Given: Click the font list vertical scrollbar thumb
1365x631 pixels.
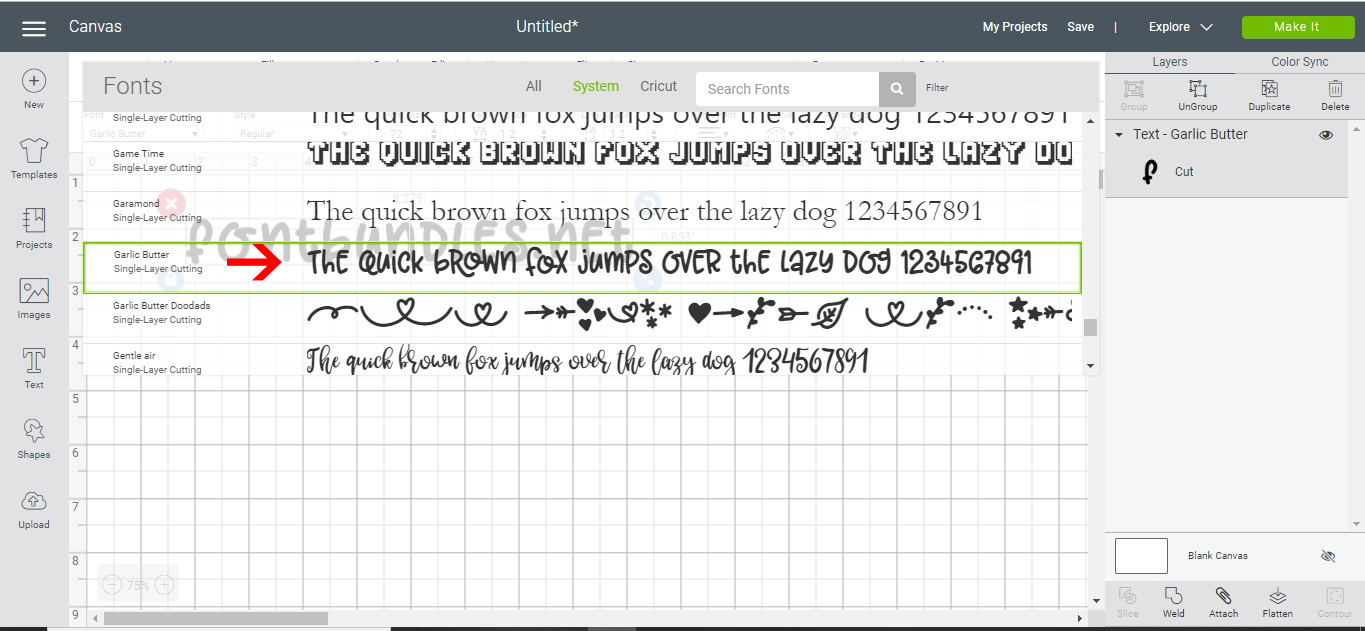Looking at the screenshot, I should [x=1091, y=328].
